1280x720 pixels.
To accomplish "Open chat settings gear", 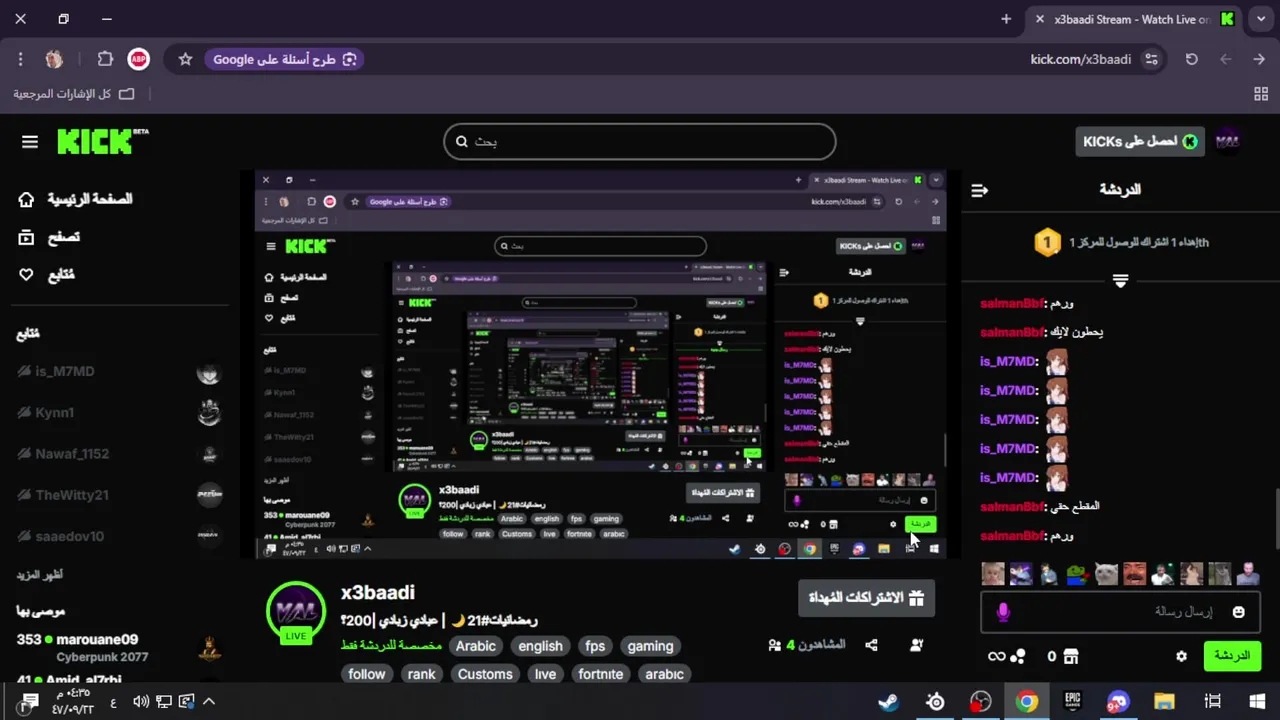I will [1181, 656].
